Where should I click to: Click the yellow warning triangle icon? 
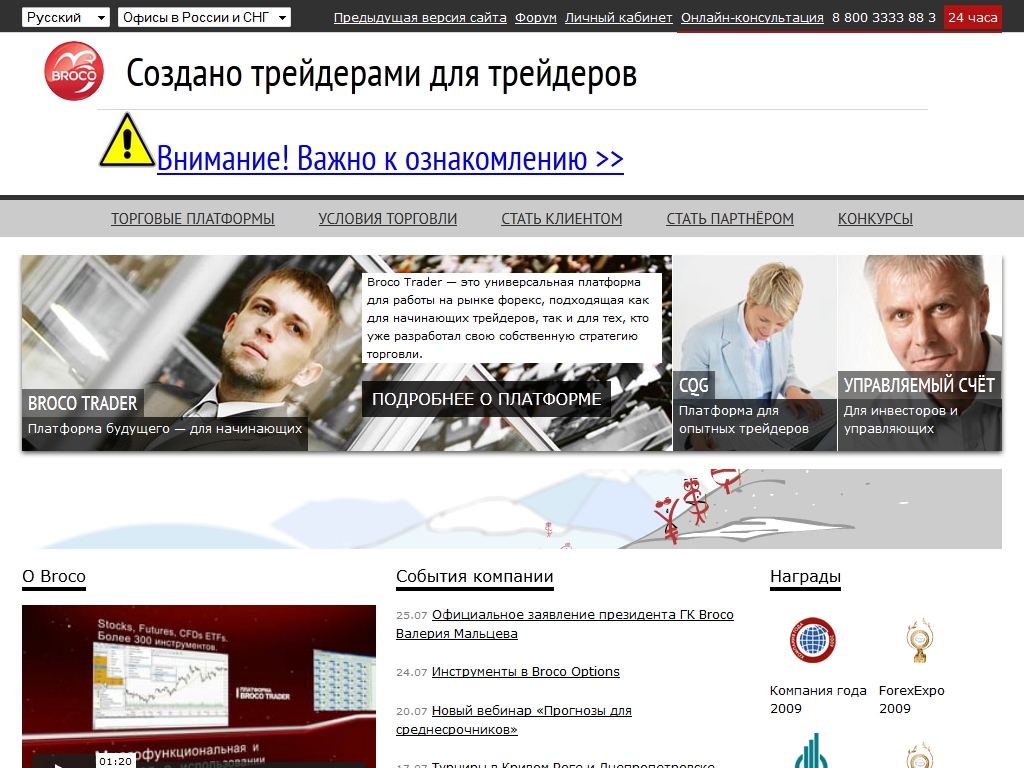pos(127,141)
